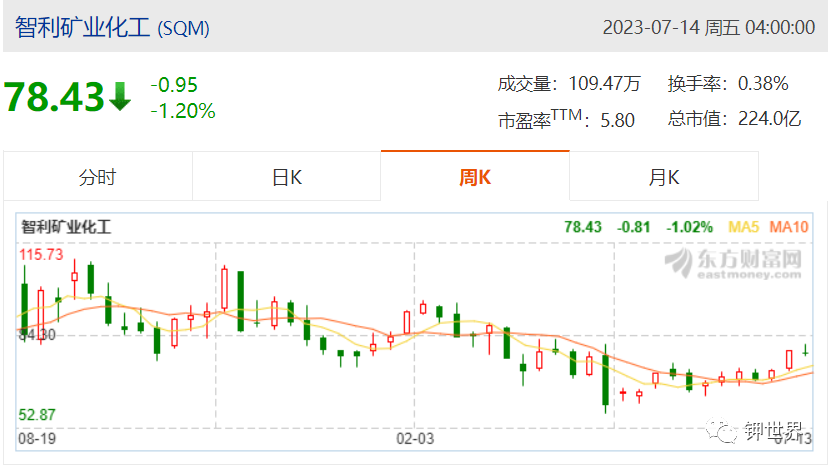Image resolution: width=830 pixels, height=467 pixels.
Task: Click the 东方财富网 watermark logo
Action: (733, 263)
